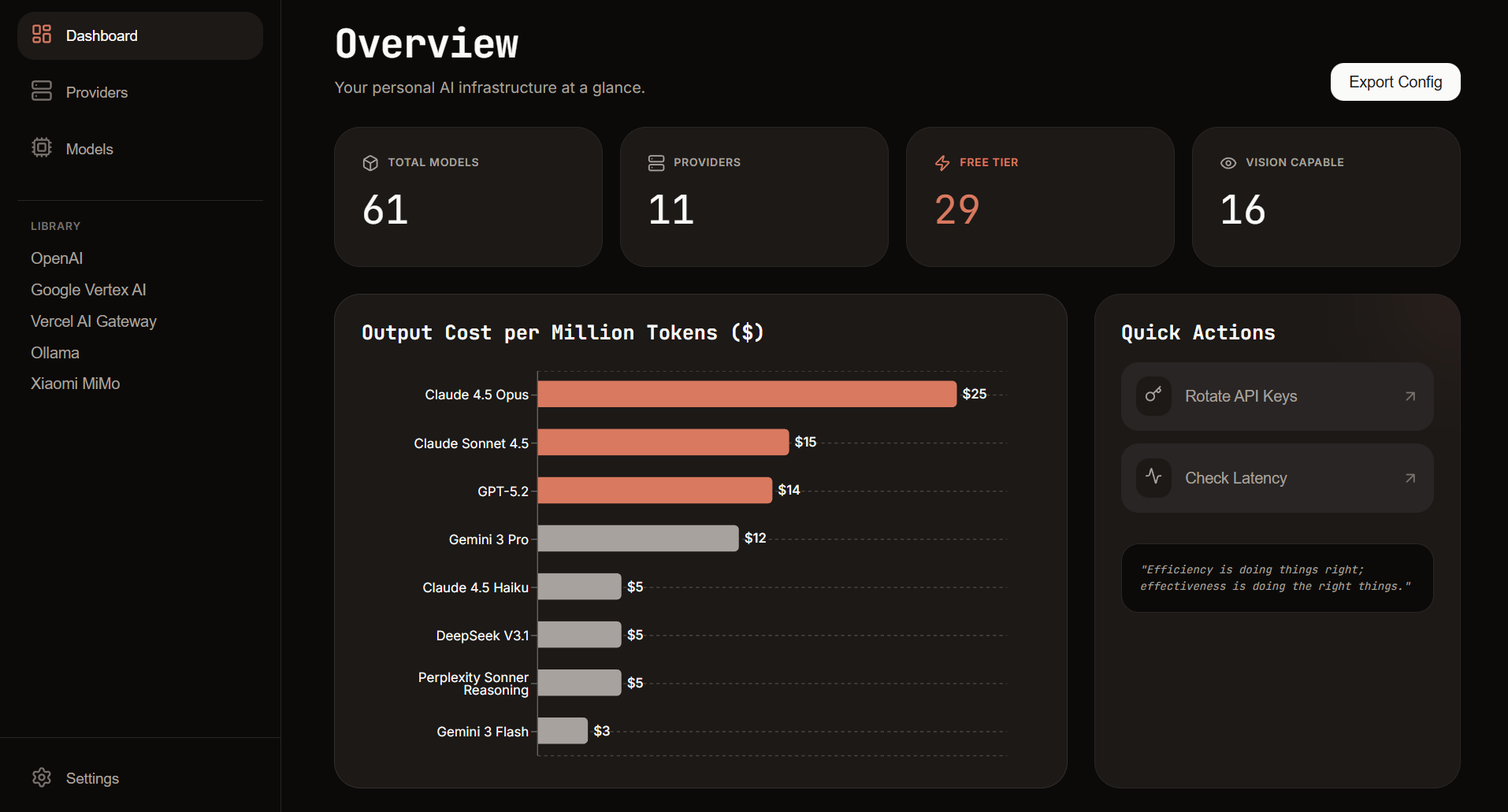Click the Gemini 3 Flash cost bar
This screenshot has height=812, width=1508.
(x=562, y=730)
